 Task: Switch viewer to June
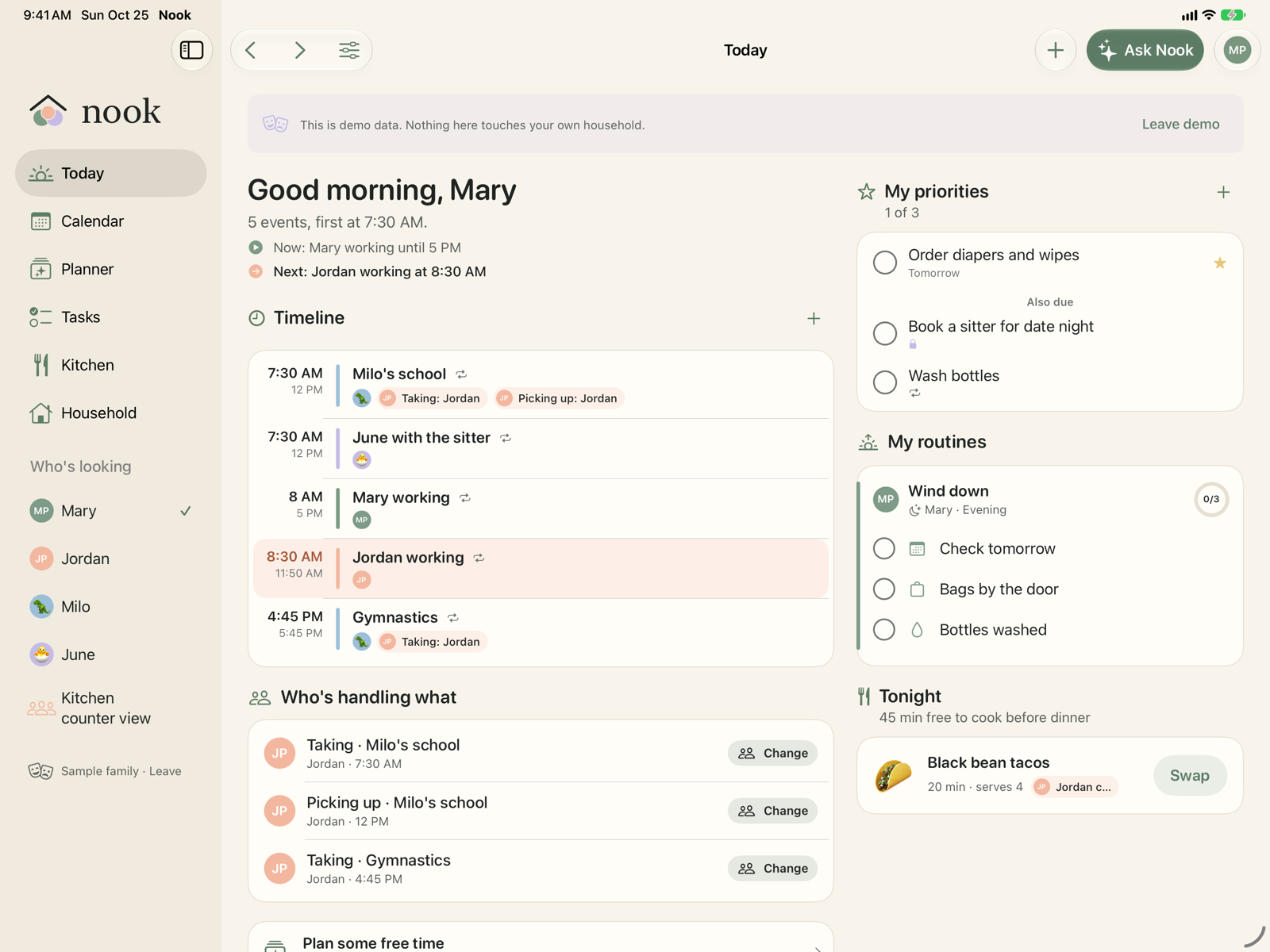click(x=111, y=654)
